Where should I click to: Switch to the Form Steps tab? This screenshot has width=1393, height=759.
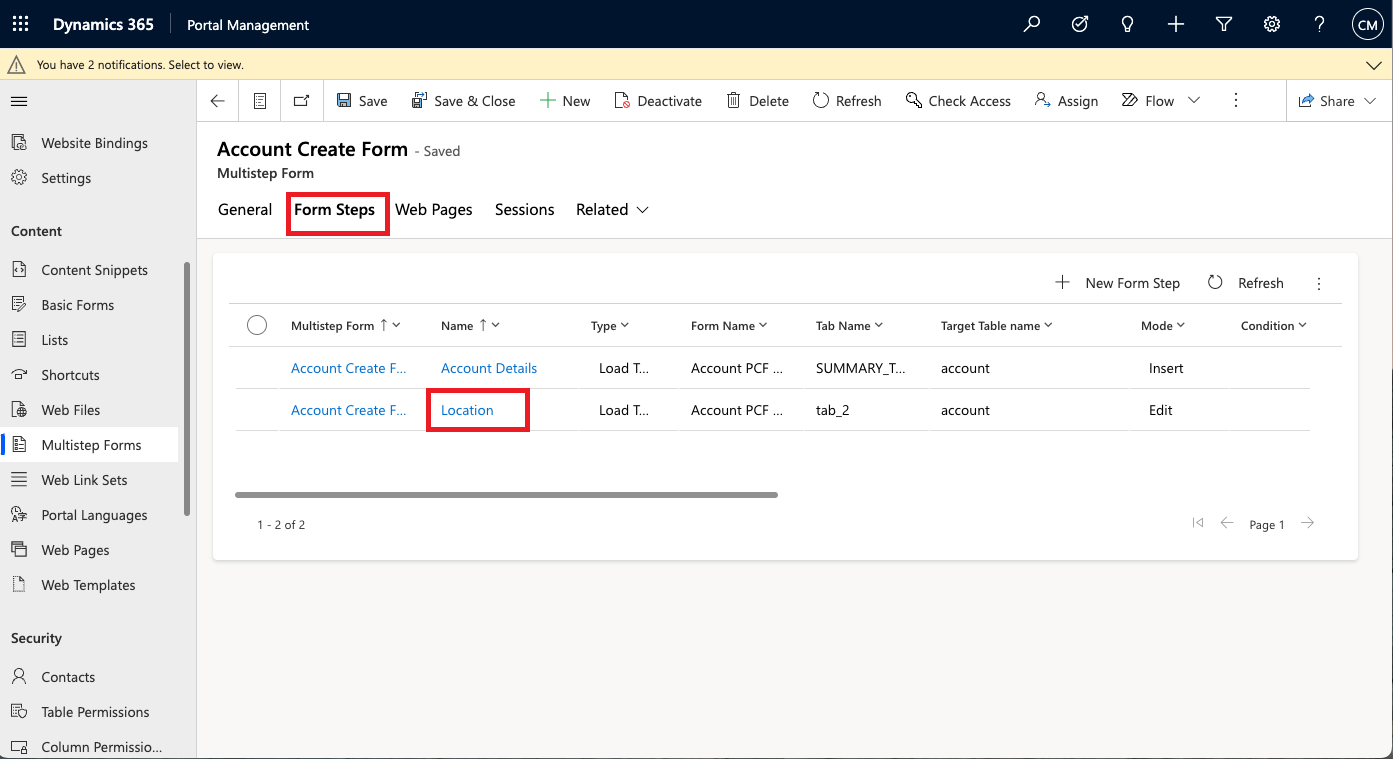tap(335, 210)
